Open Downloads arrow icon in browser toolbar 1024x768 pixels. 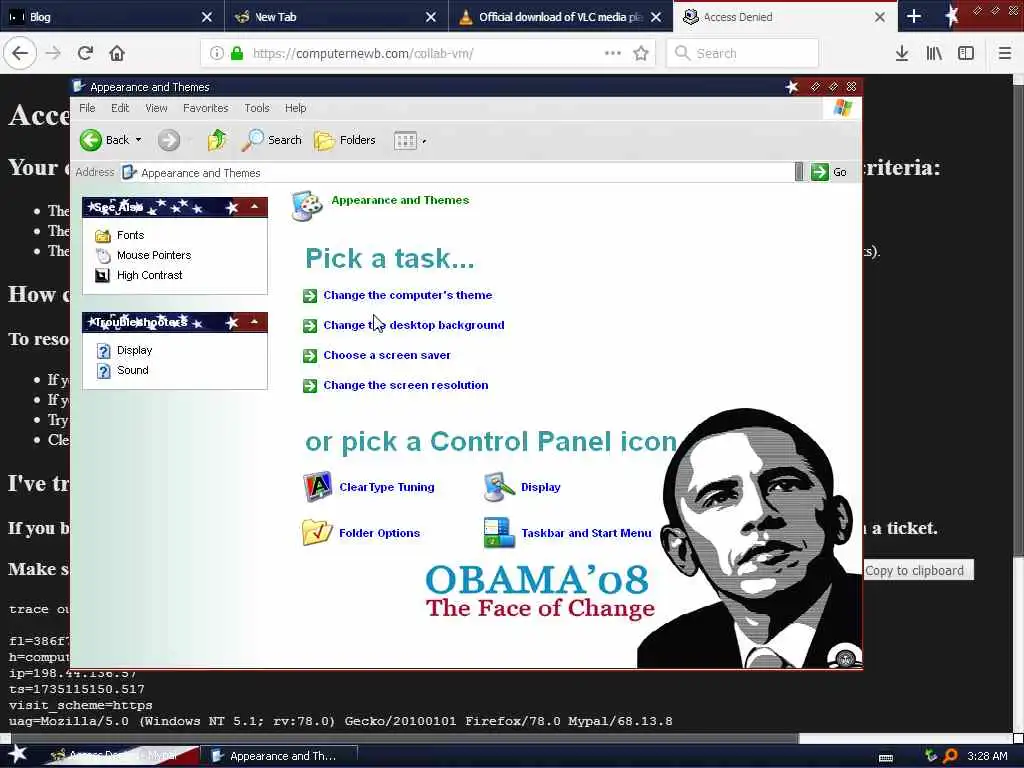902,53
